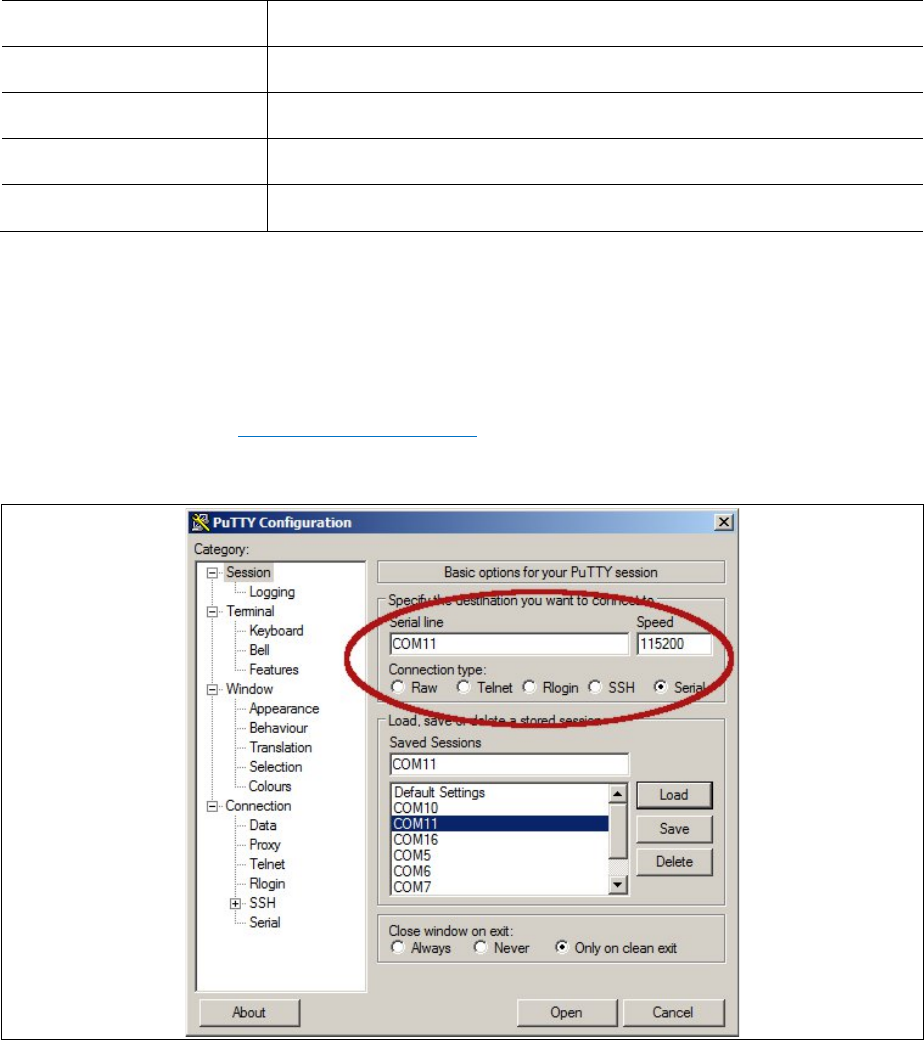Viewport: 924px width, 1040px height.
Task: Open the Bell settings category
Action: (x=259, y=650)
